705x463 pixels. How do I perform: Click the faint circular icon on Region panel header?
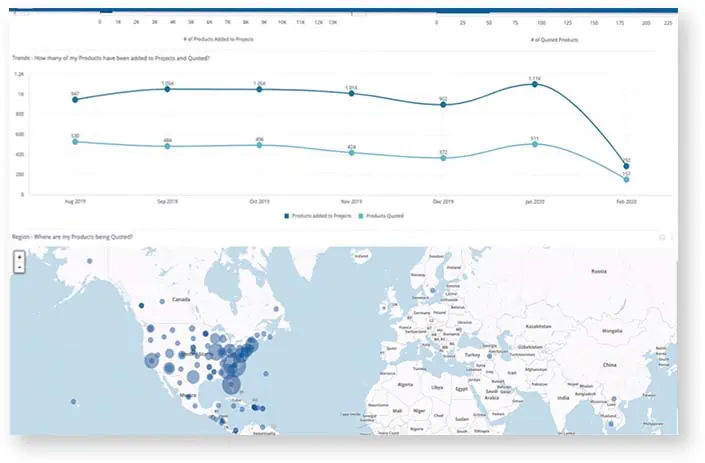click(662, 237)
